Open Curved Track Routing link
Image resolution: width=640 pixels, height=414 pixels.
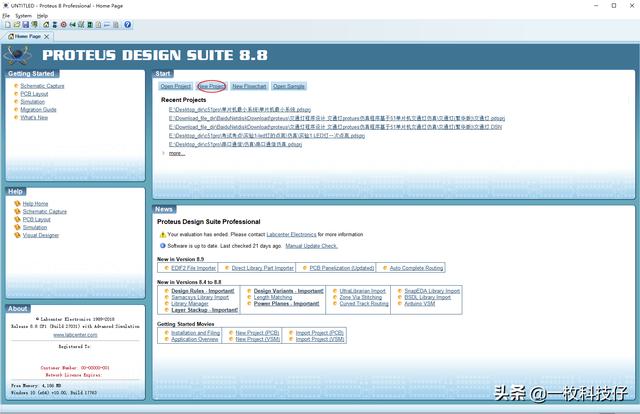[x=364, y=304]
